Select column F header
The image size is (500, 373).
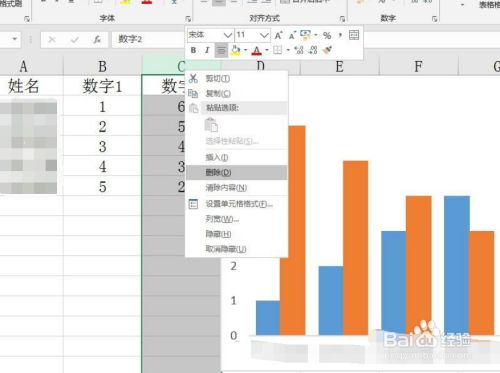[x=418, y=66]
